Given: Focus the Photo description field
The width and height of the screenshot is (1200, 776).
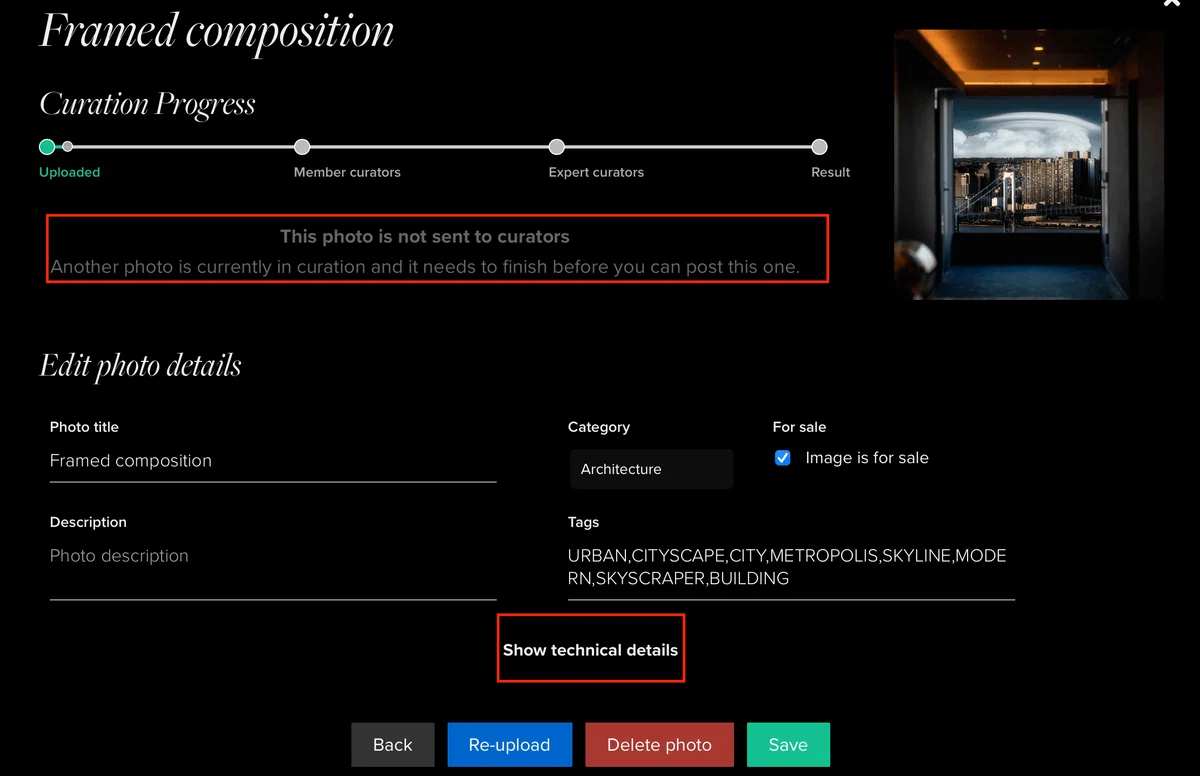Looking at the screenshot, I should (x=273, y=568).
